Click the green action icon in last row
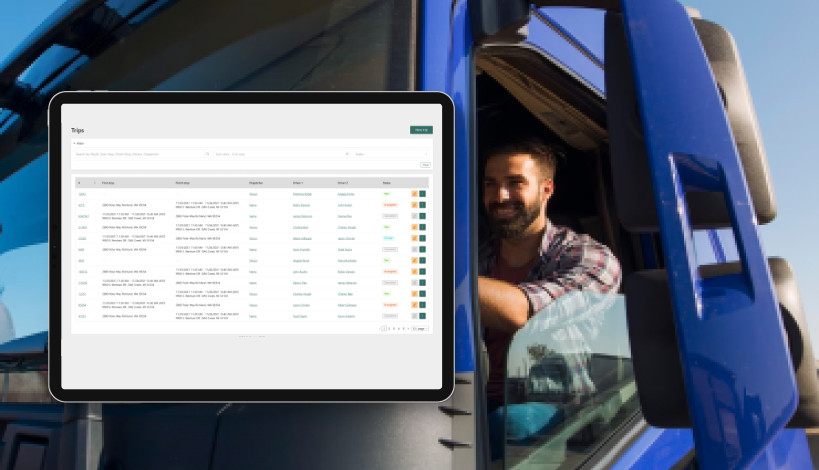 click(x=423, y=316)
